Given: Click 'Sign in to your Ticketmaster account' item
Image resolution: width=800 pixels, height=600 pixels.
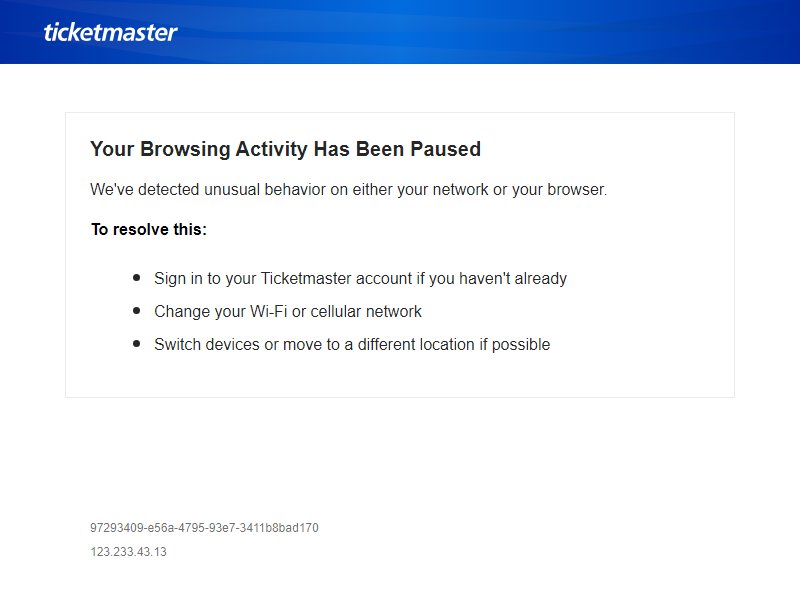Looking at the screenshot, I should pyautogui.click(x=360, y=279).
